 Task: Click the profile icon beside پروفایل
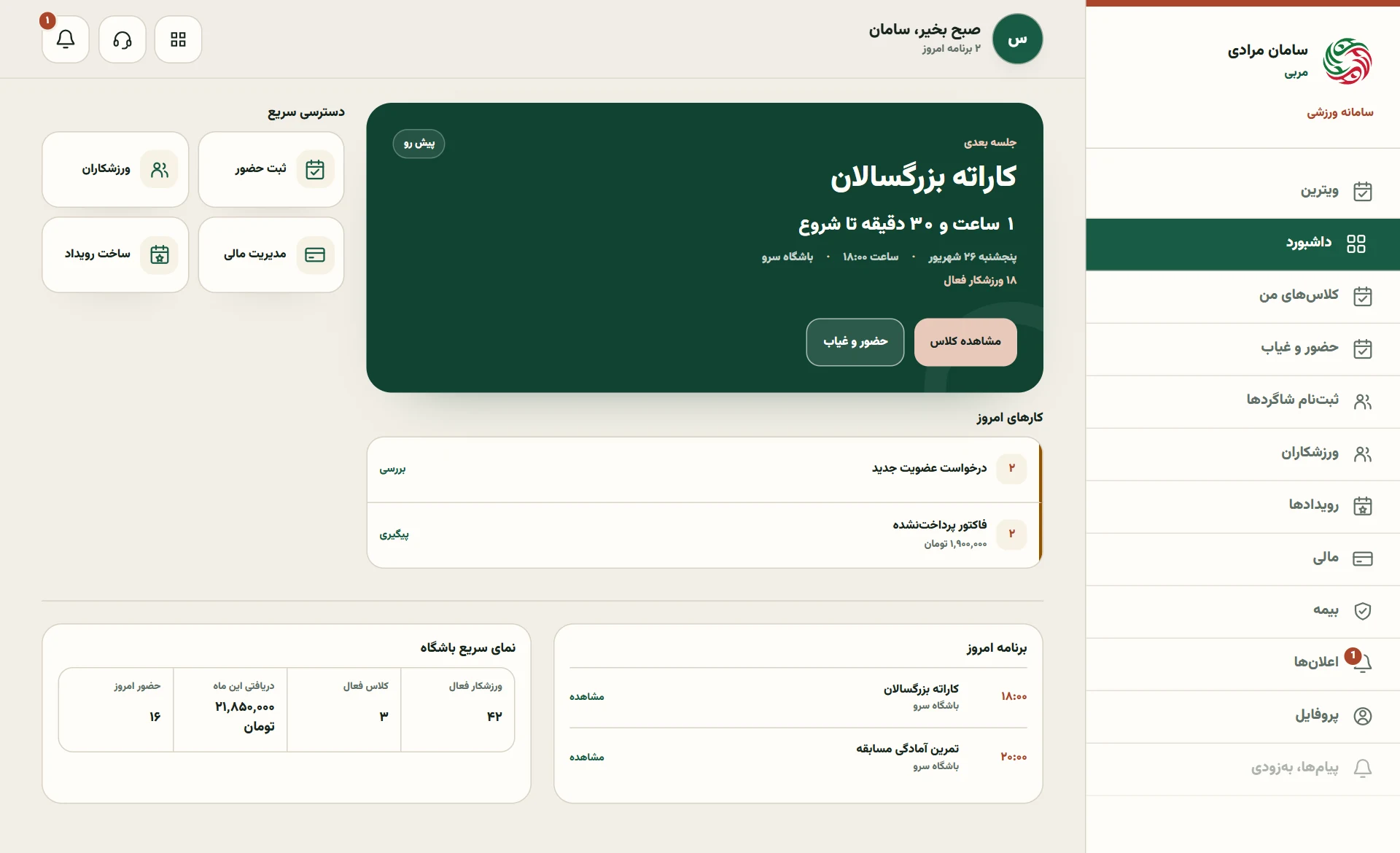pyautogui.click(x=1362, y=716)
